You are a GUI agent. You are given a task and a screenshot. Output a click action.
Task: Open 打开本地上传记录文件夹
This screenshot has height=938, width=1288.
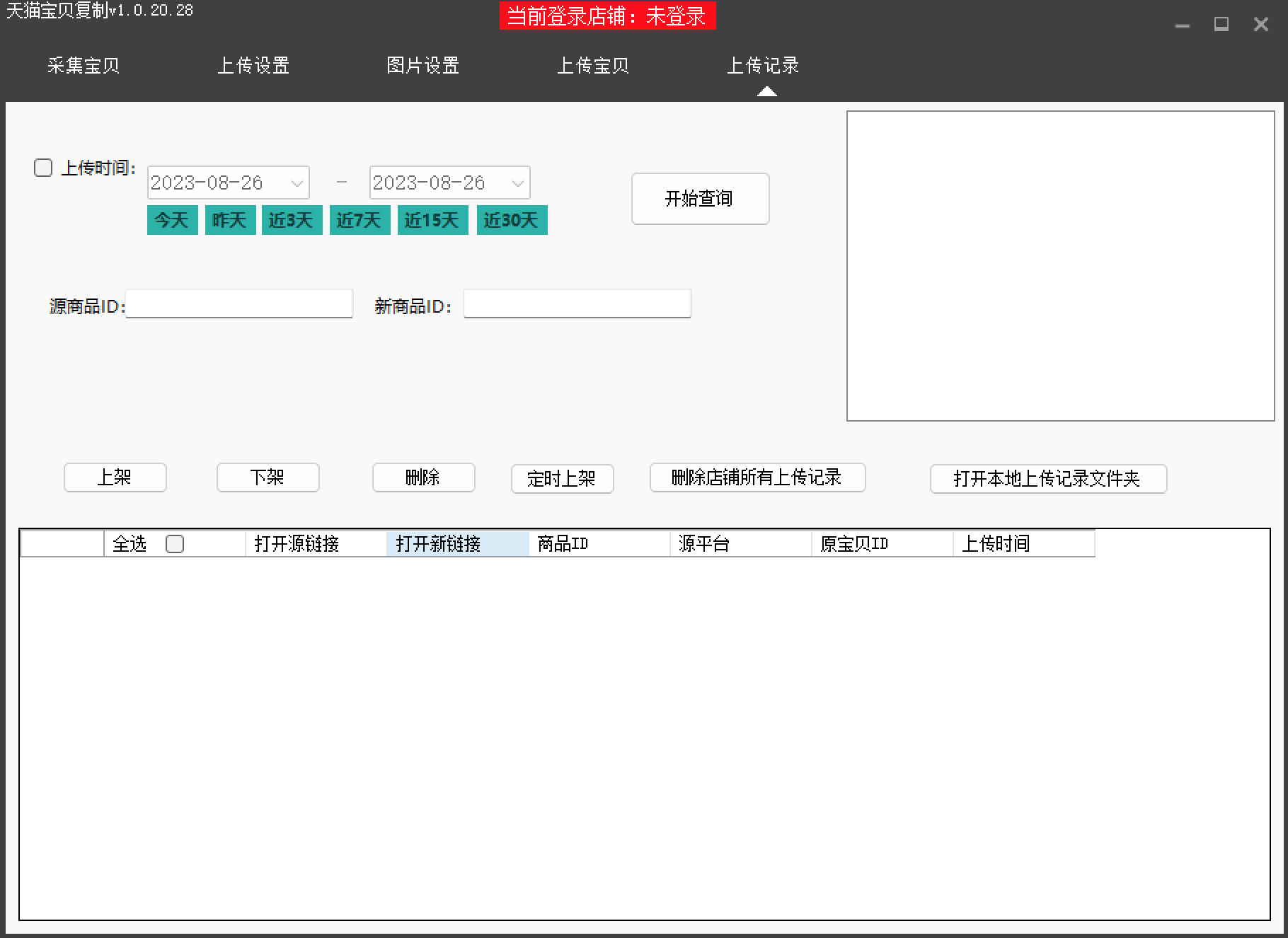(1049, 479)
